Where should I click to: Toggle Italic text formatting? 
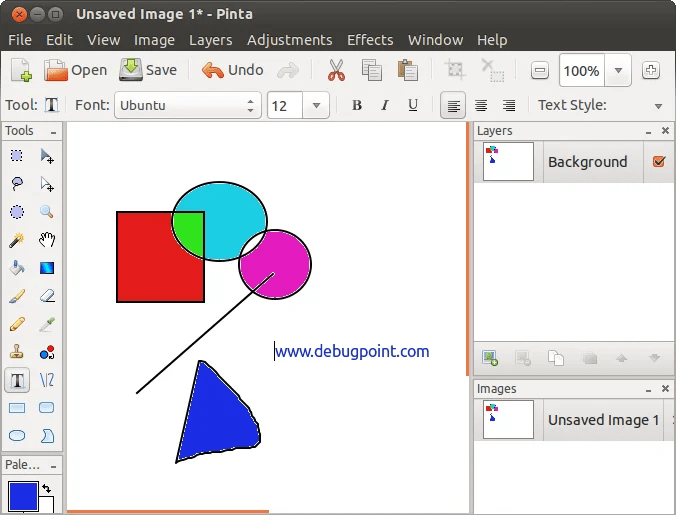385,105
